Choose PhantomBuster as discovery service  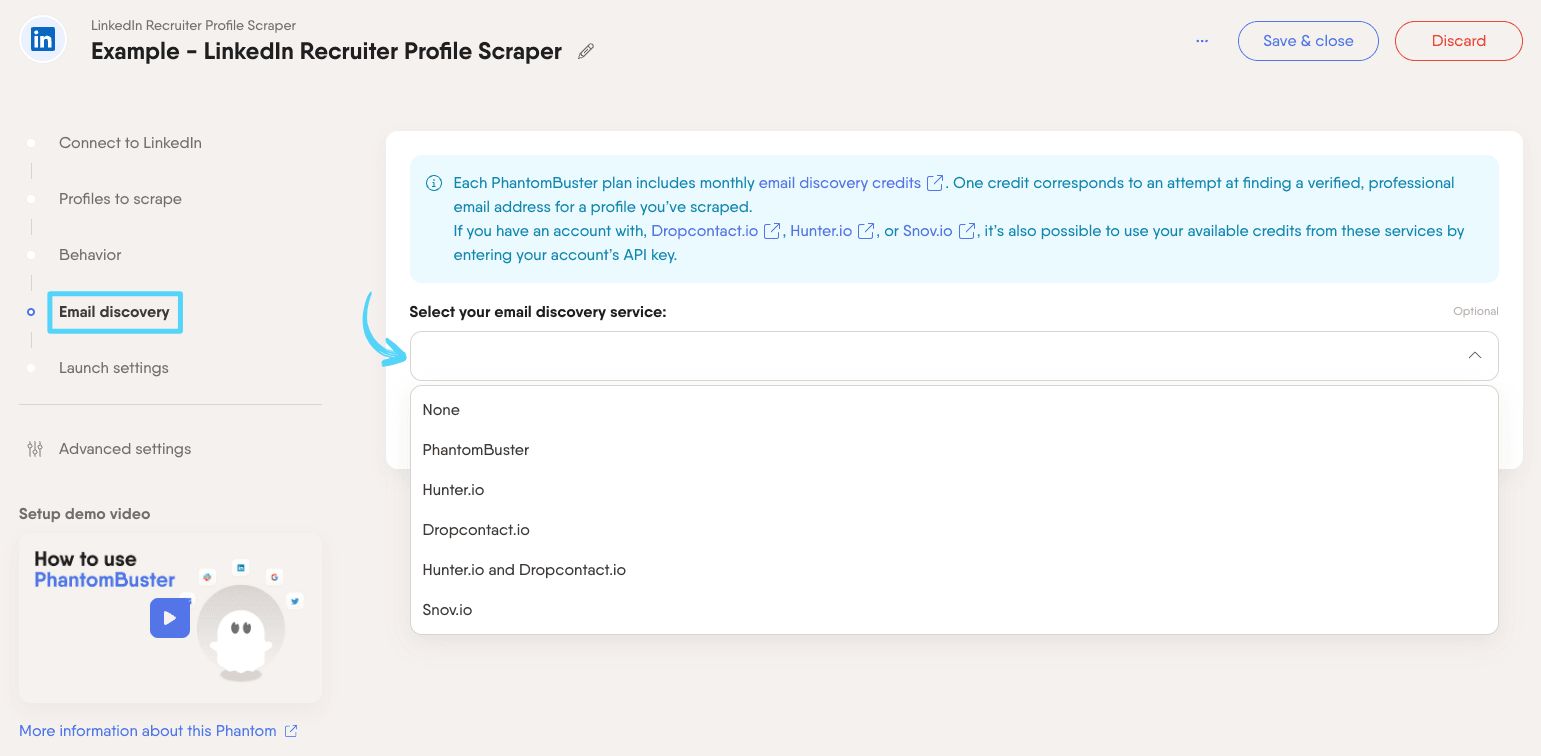point(954,450)
